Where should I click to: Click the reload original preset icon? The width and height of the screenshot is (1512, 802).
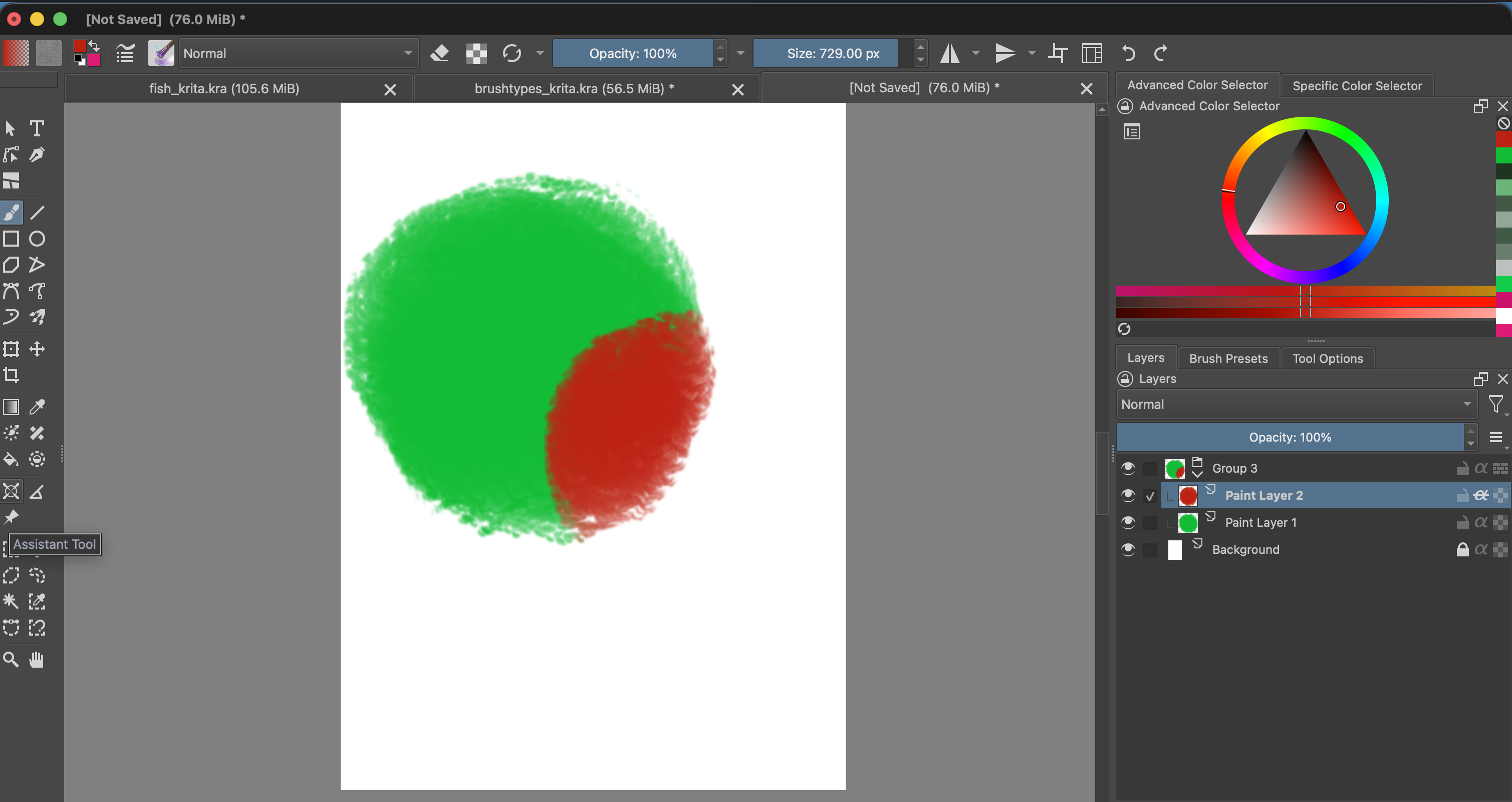pyautogui.click(x=512, y=54)
